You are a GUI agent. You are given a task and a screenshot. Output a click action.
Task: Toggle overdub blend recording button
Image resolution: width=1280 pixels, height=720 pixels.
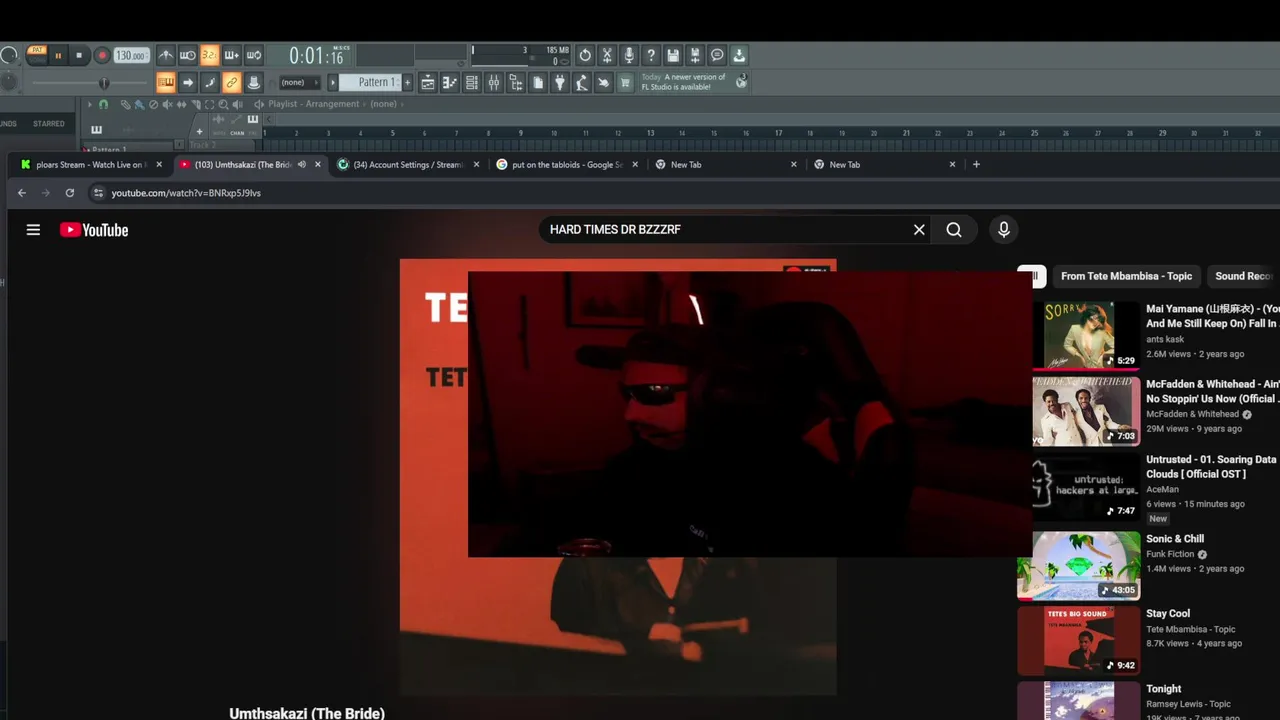[x=232, y=55]
